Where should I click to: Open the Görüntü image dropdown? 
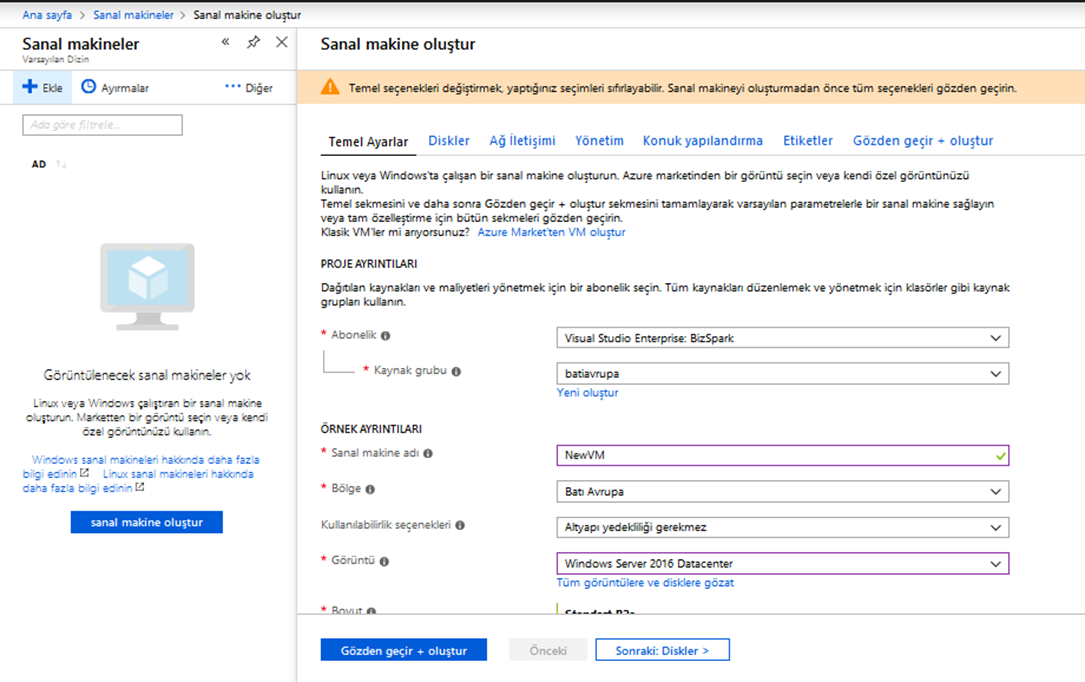pos(783,564)
